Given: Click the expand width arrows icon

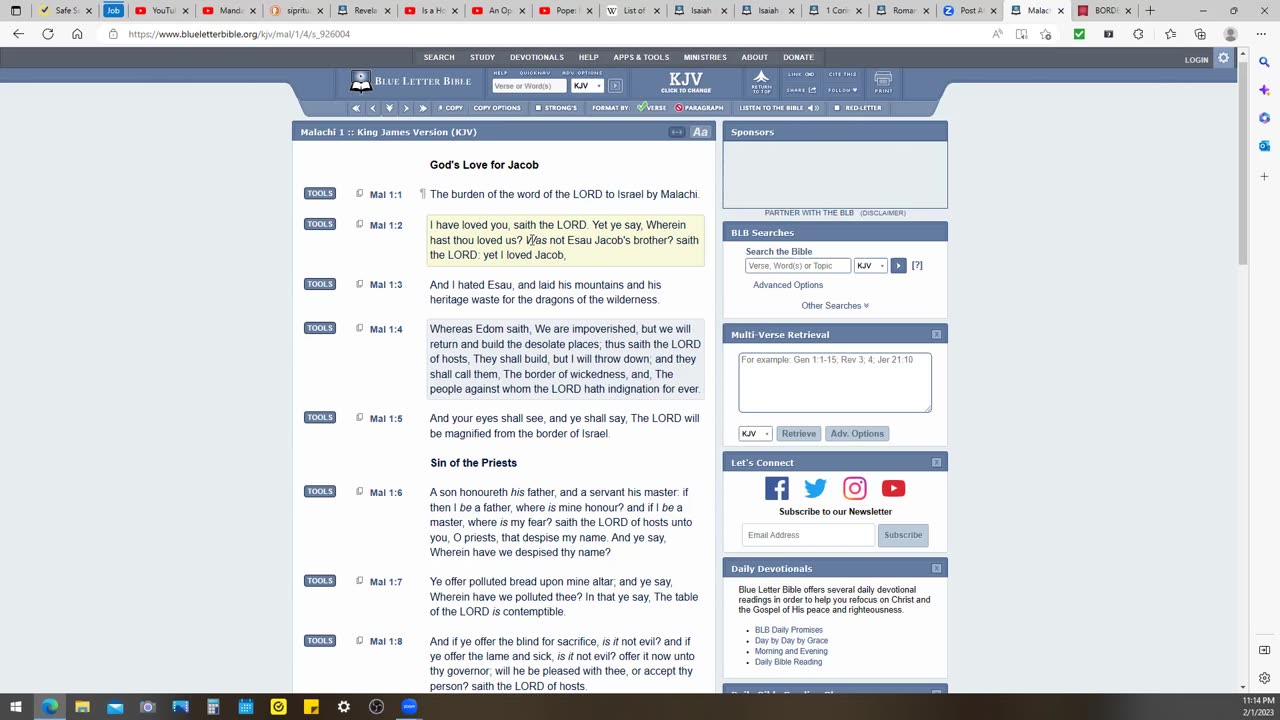Looking at the screenshot, I should pyautogui.click(x=677, y=132).
